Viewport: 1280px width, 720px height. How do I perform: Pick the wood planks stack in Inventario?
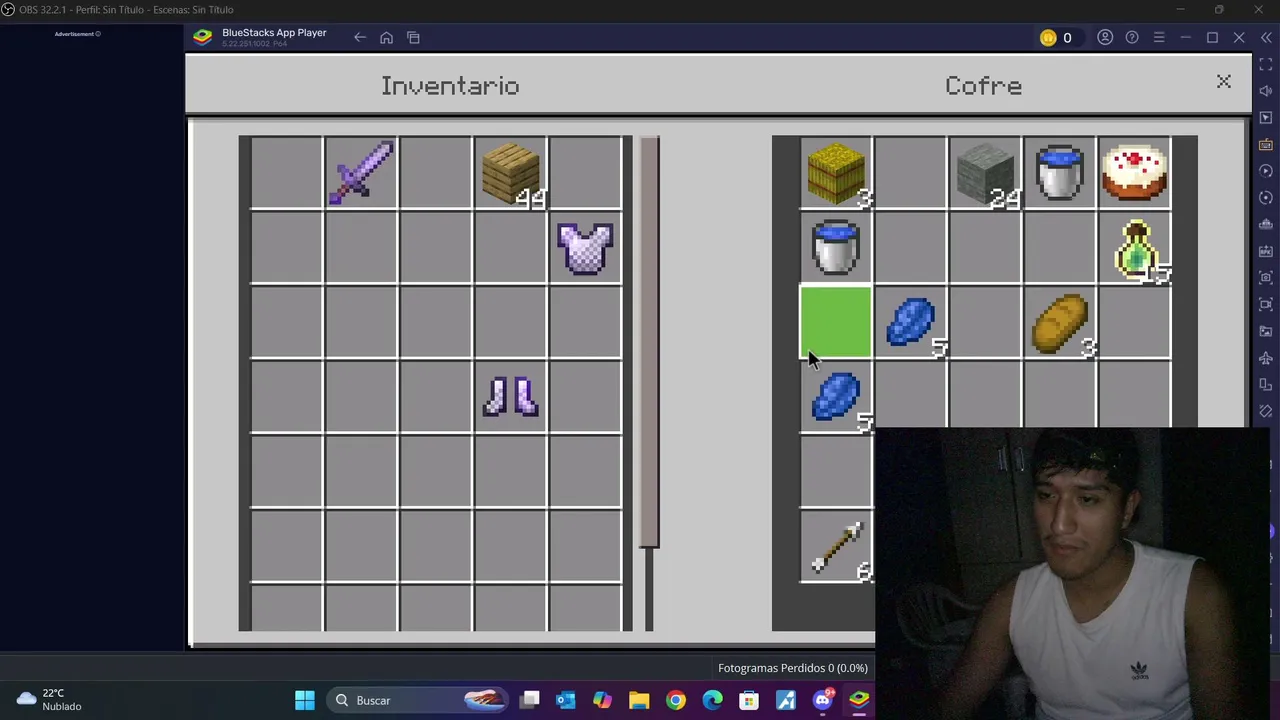click(511, 173)
